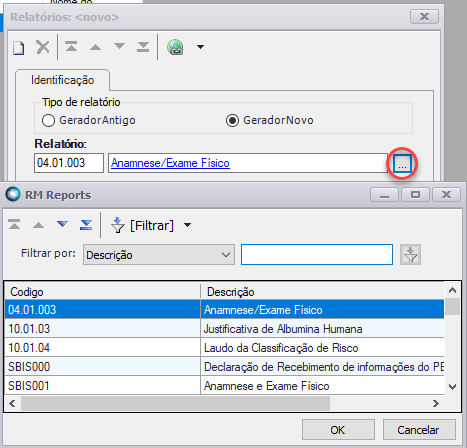Select Declaração de Recebimento de informações cell
This screenshot has width=467, height=448.
(x=322, y=367)
